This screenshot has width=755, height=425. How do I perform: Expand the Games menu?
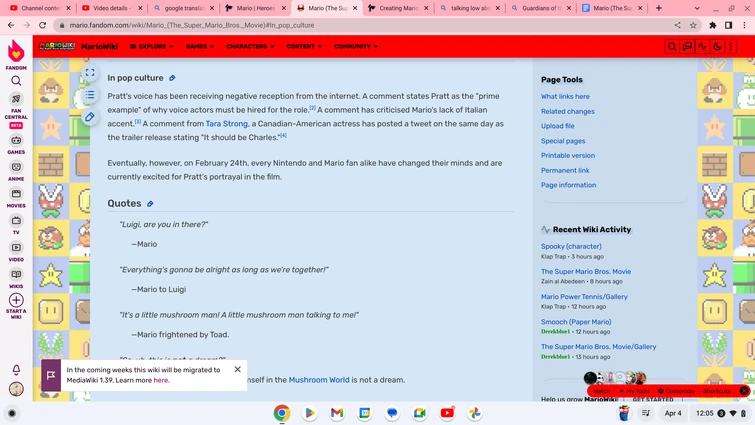[x=199, y=46]
